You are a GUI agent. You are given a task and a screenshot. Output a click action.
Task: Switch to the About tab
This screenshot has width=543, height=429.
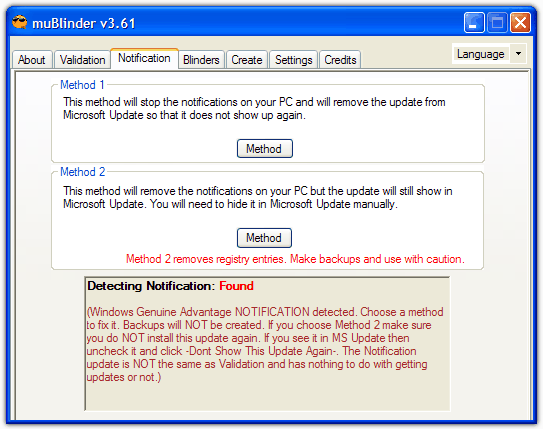click(32, 60)
